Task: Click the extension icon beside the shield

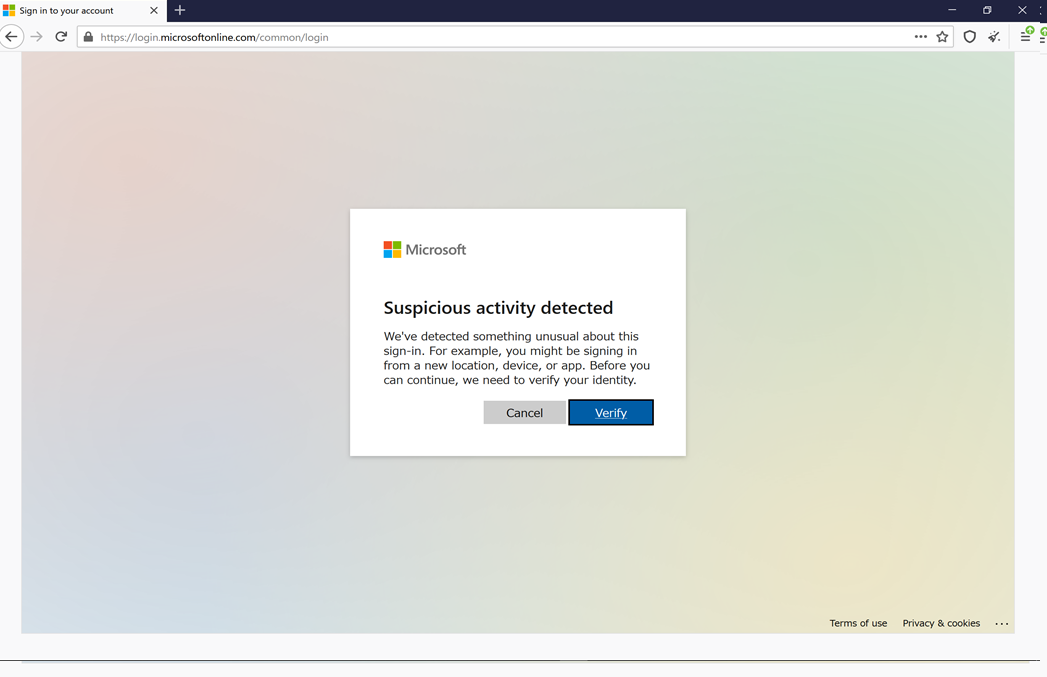Action: (x=994, y=37)
